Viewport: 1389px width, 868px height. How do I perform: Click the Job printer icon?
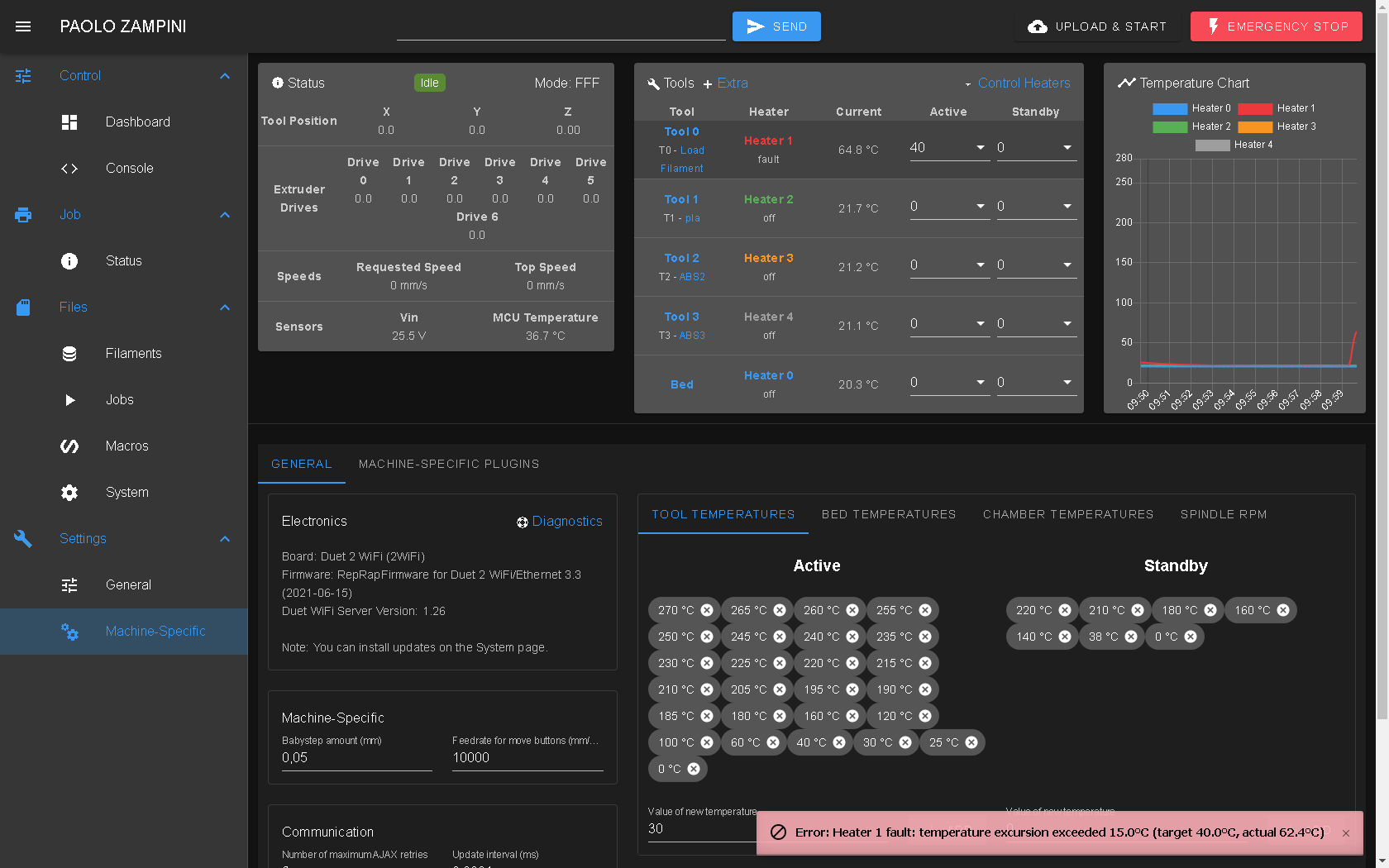[x=23, y=215]
